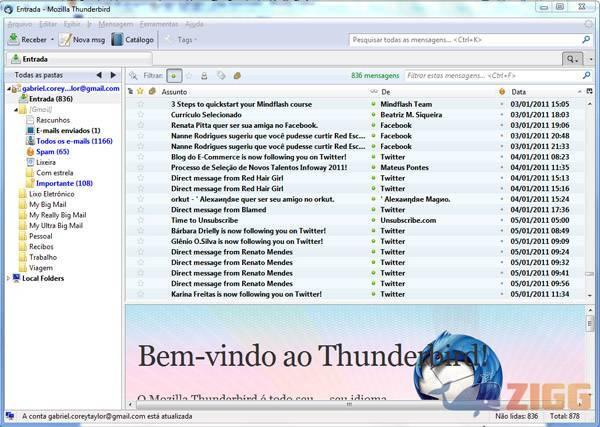The width and height of the screenshot is (600, 427).
Task: Sort messages by star column header
Action: (x=140, y=91)
